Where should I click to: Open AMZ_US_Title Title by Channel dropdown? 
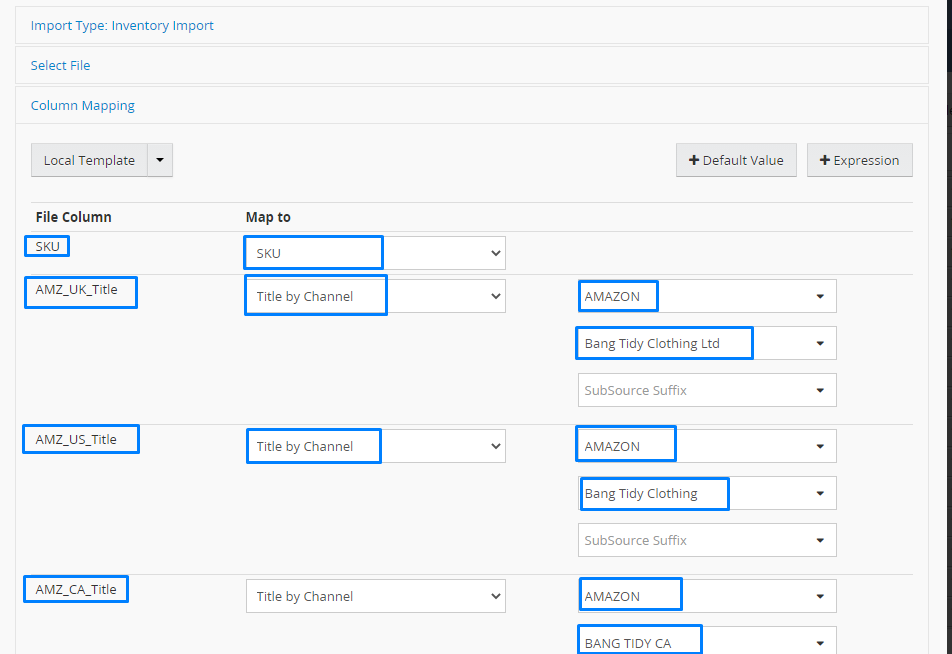tap(375, 446)
